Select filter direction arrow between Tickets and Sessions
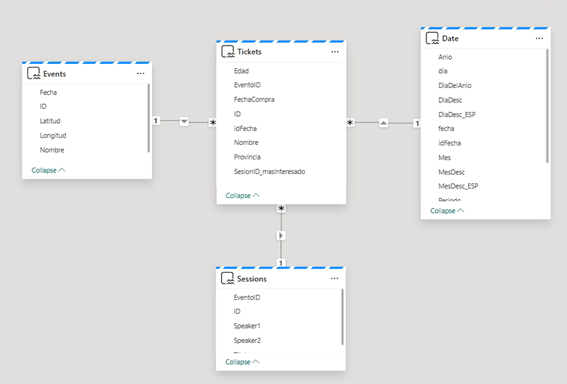This screenshot has width=567, height=384. tap(281, 236)
